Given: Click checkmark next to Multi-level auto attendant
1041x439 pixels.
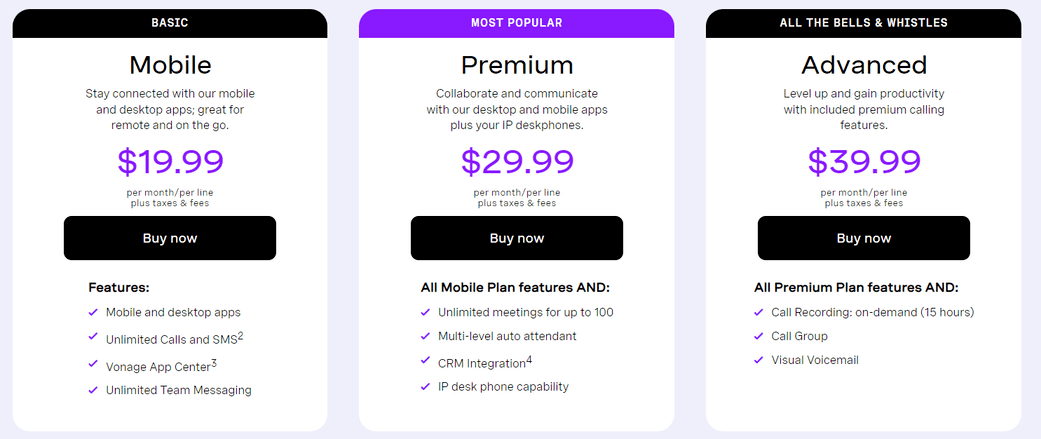Looking at the screenshot, I should (x=425, y=336).
